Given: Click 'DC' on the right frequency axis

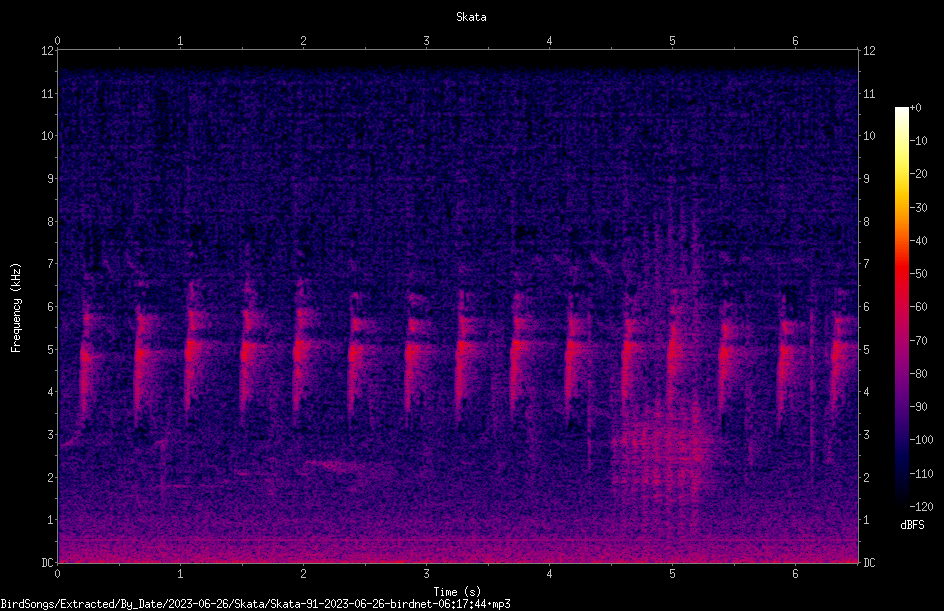Looking at the screenshot, I should [869, 563].
